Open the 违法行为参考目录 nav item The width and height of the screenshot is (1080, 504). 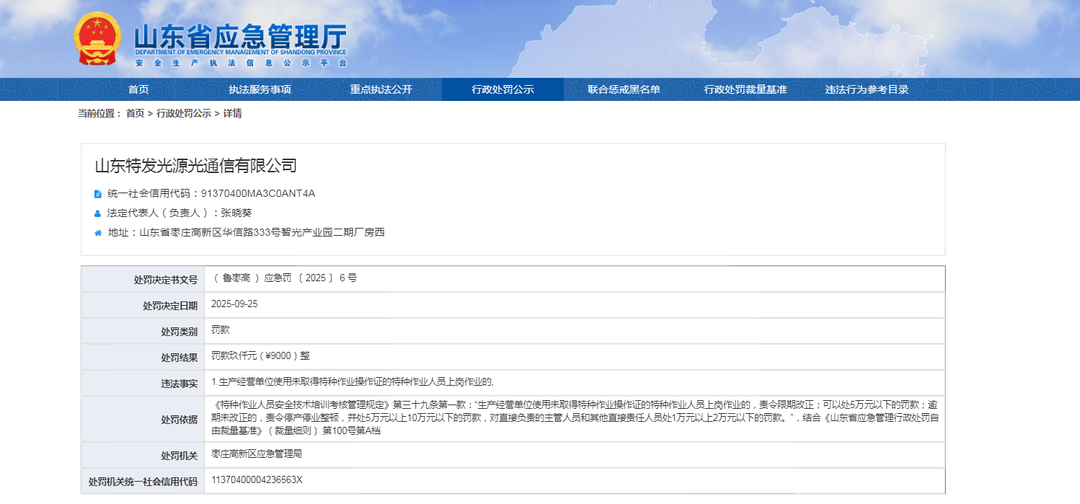tap(866, 90)
